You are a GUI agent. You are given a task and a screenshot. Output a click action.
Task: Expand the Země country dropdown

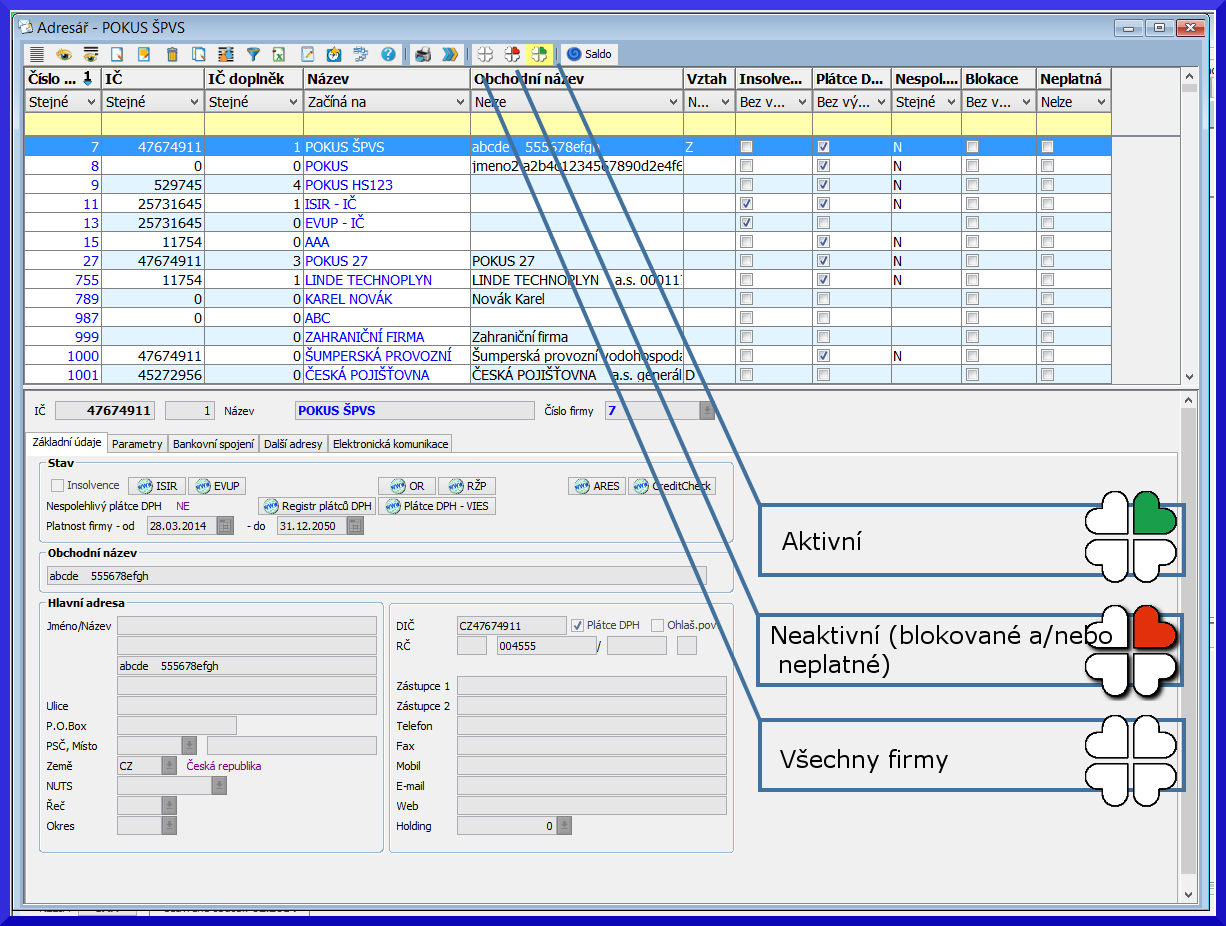169,766
